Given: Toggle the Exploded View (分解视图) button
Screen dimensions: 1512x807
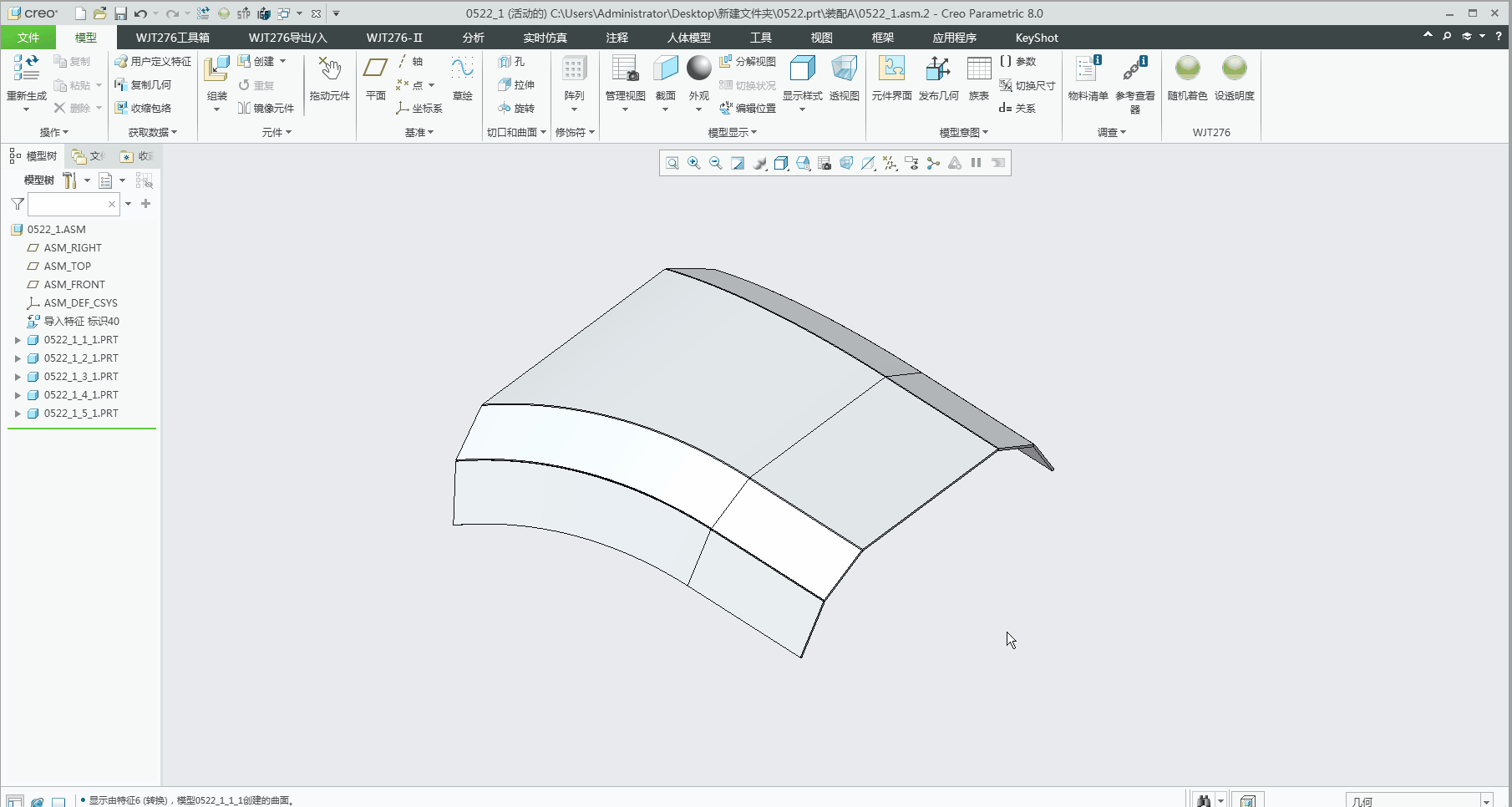Looking at the screenshot, I should pyautogui.click(x=748, y=62).
